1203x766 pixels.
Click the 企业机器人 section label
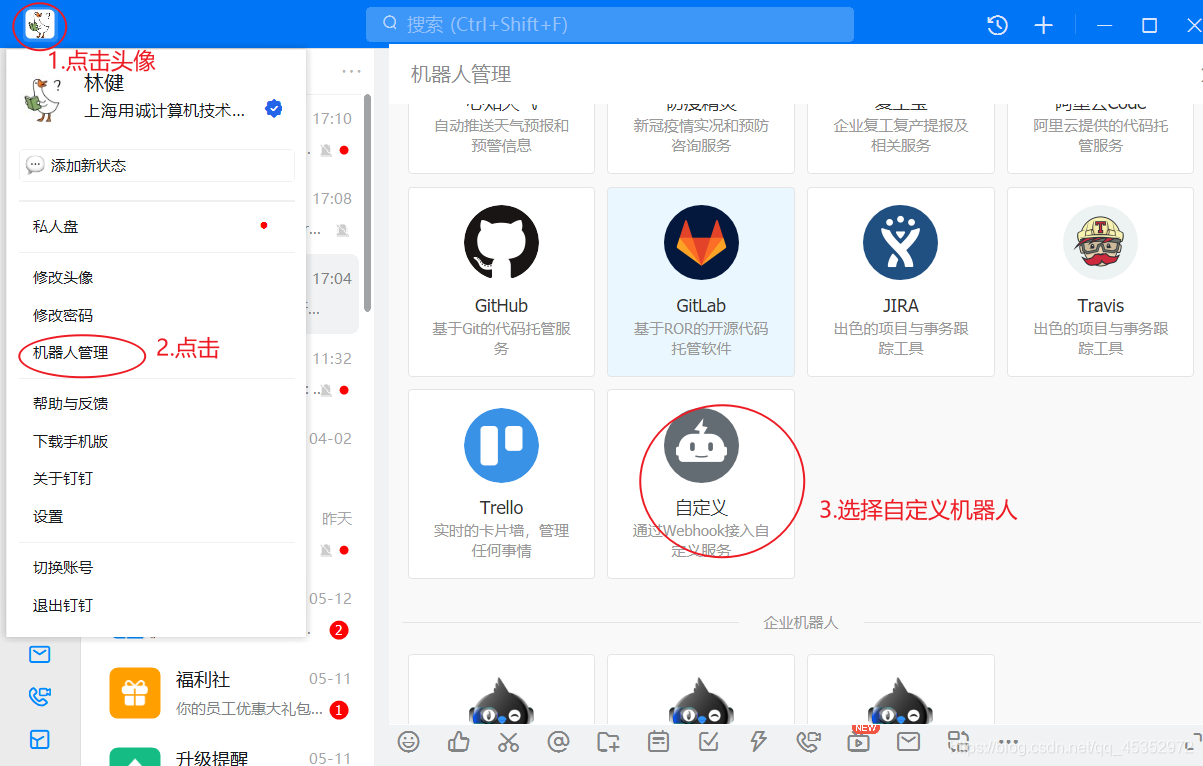click(801, 622)
